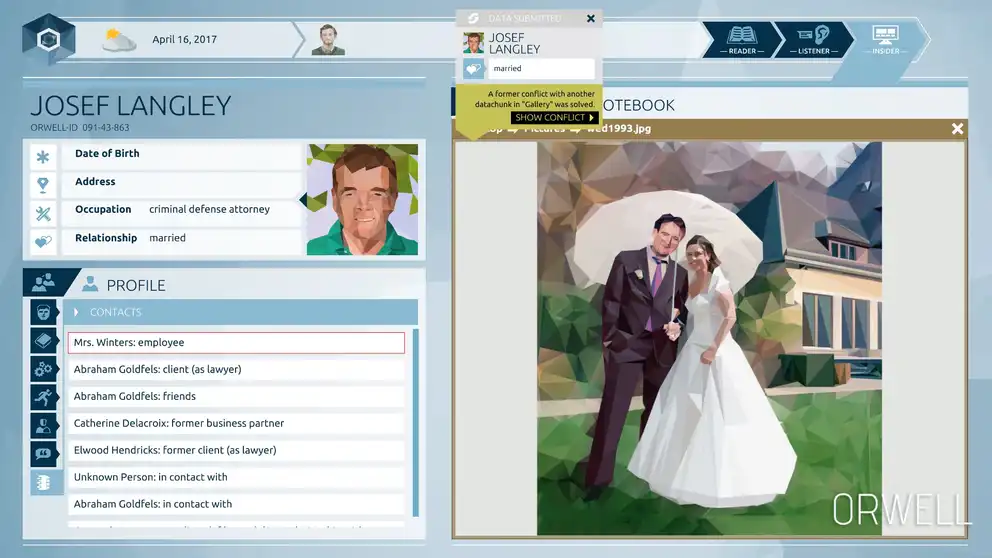The width and height of the screenshot is (992, 558).
Task: Open the gears category icon in profile sidebar
Action: point(43,369)
